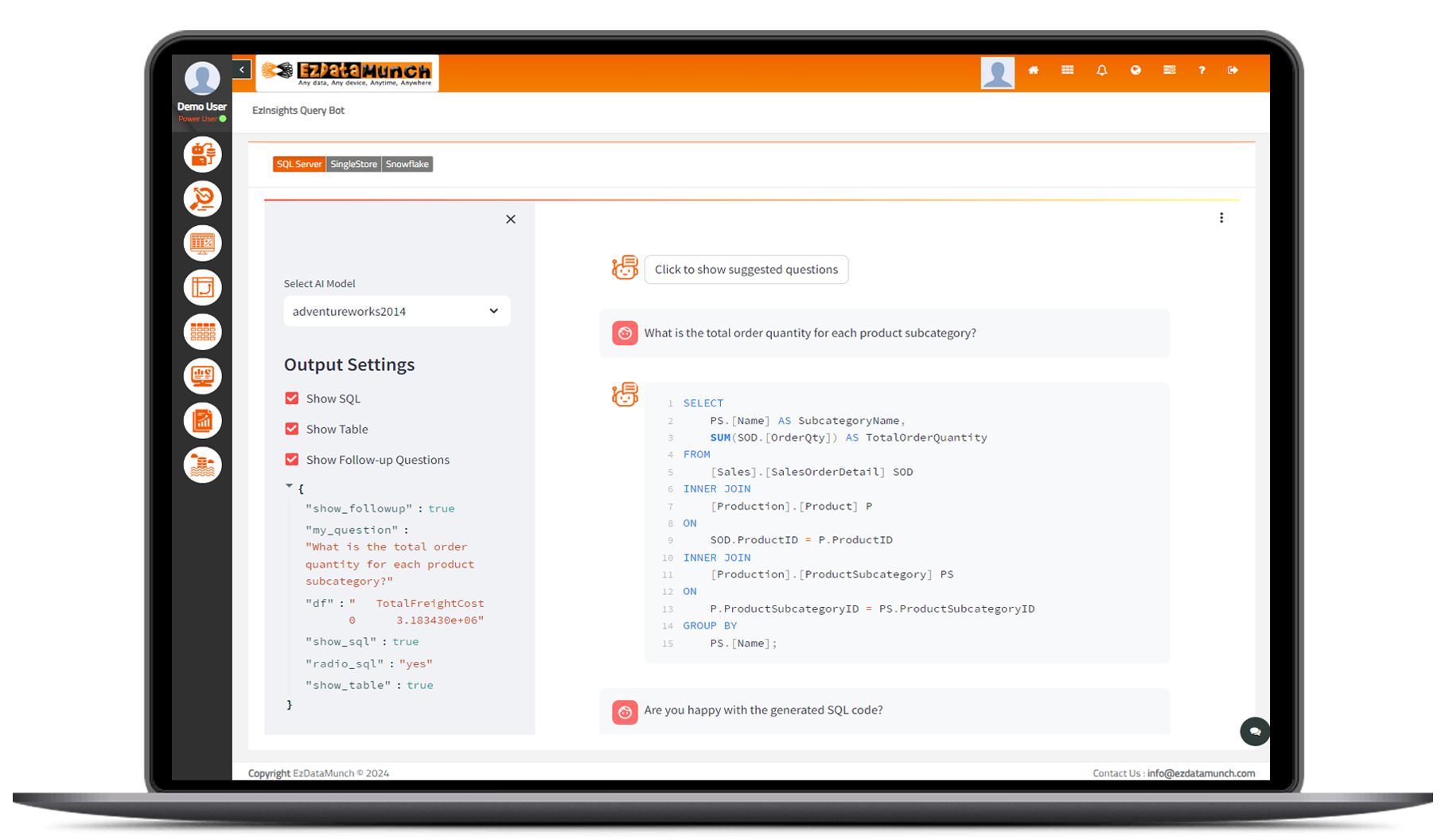Click the "show_sql" JSON key
Viewport: 1449px width, 840px height.
[341, 641]
